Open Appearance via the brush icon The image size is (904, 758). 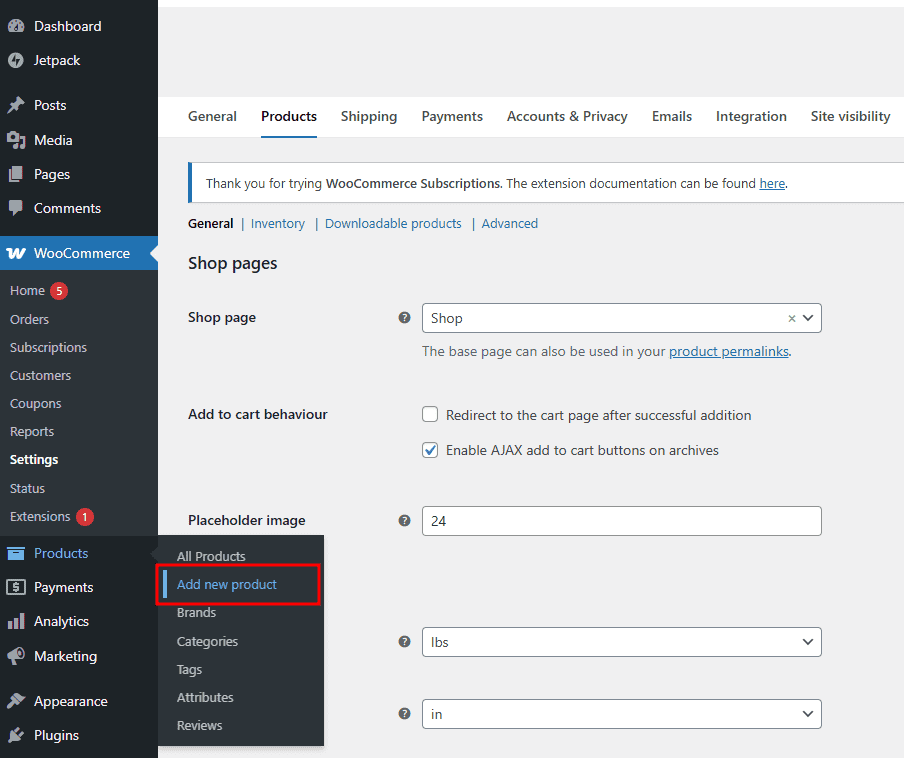[18, 700]
